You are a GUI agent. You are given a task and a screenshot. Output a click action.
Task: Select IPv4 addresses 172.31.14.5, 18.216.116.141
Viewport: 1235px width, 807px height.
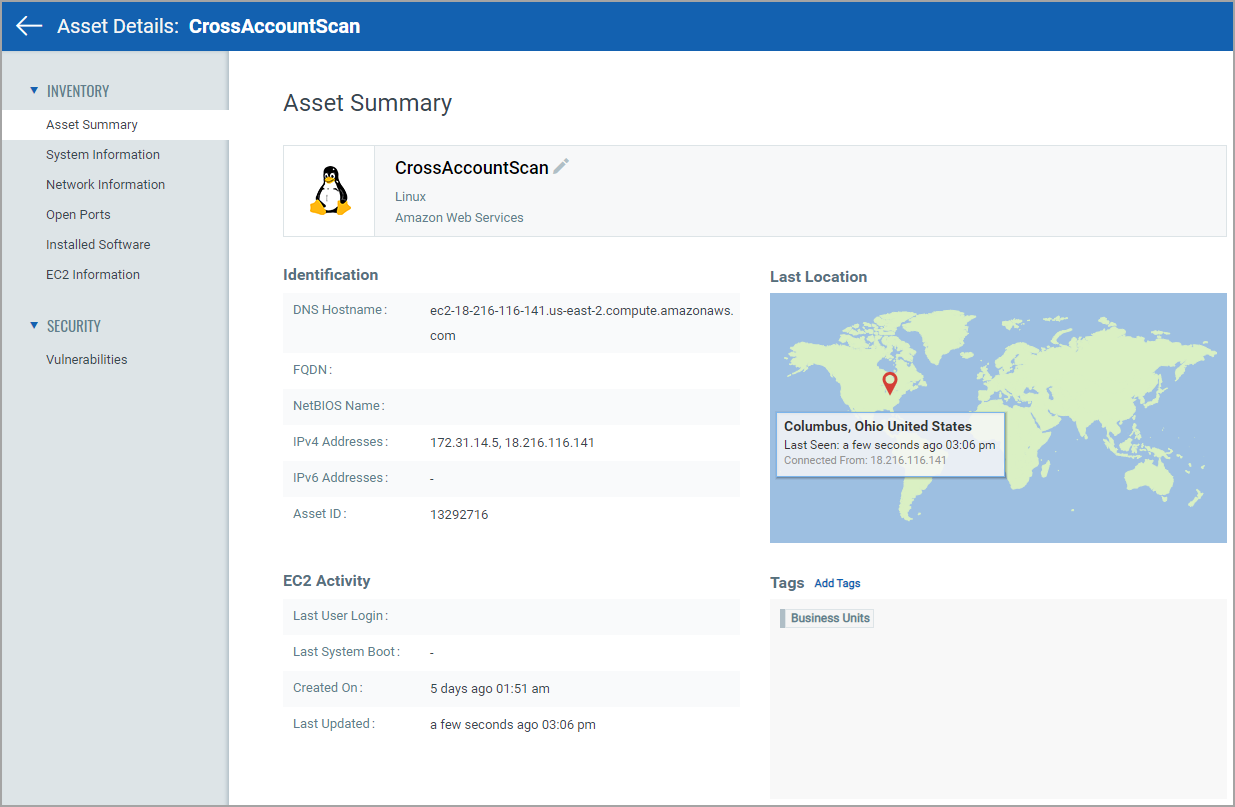(x=512, y=442)
